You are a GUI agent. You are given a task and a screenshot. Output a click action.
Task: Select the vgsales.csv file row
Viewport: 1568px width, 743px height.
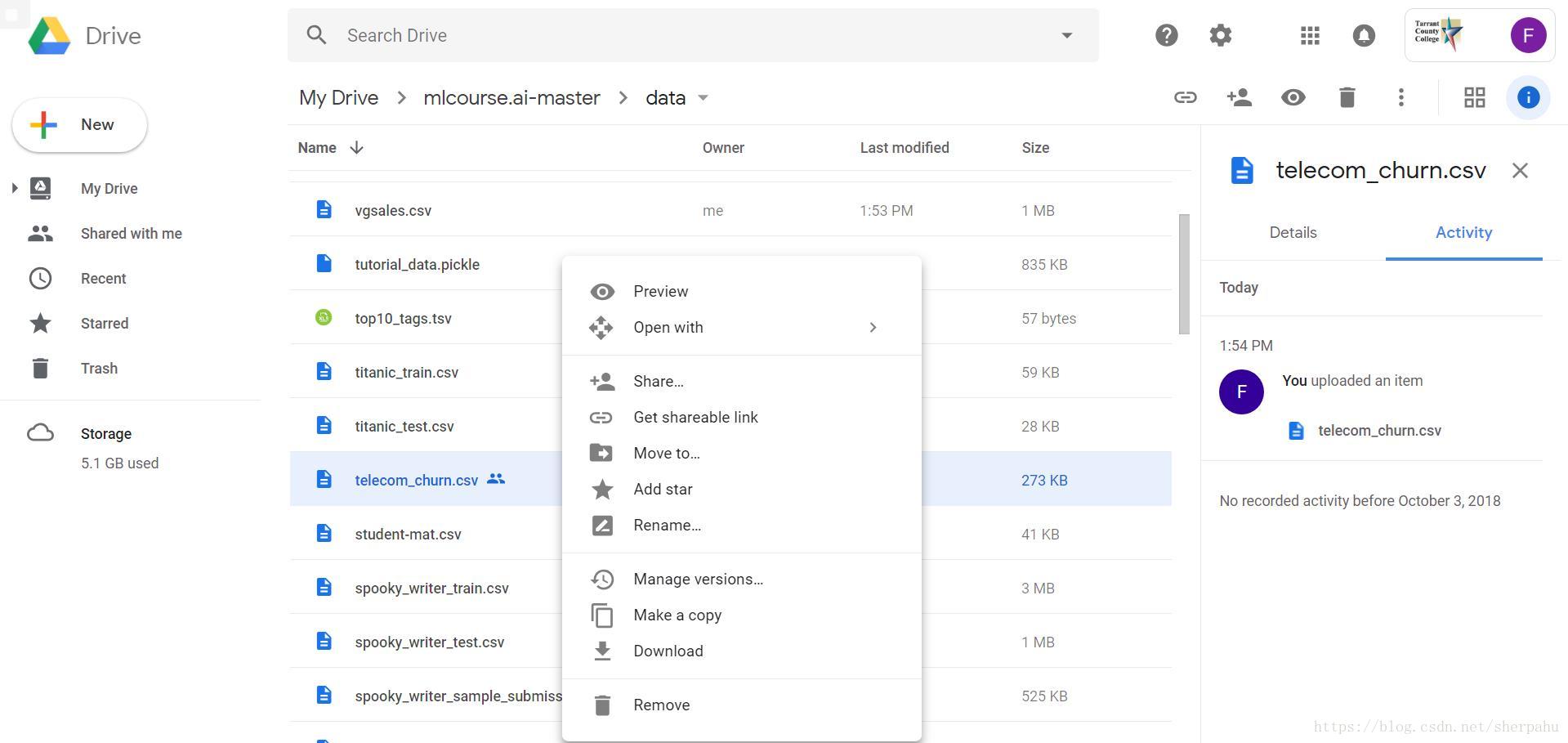point(730,210)
